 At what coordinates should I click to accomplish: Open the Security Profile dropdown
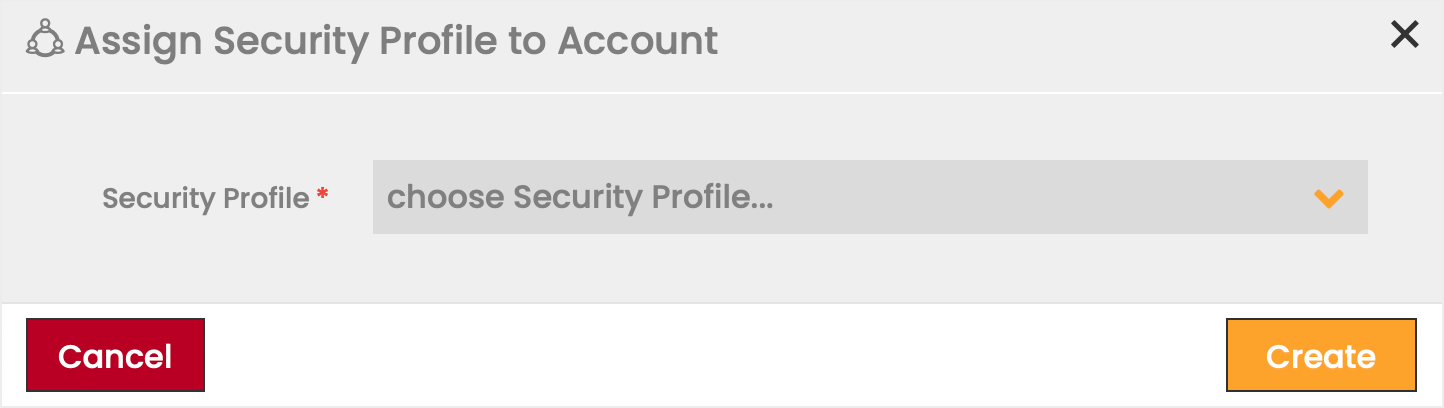869,198
